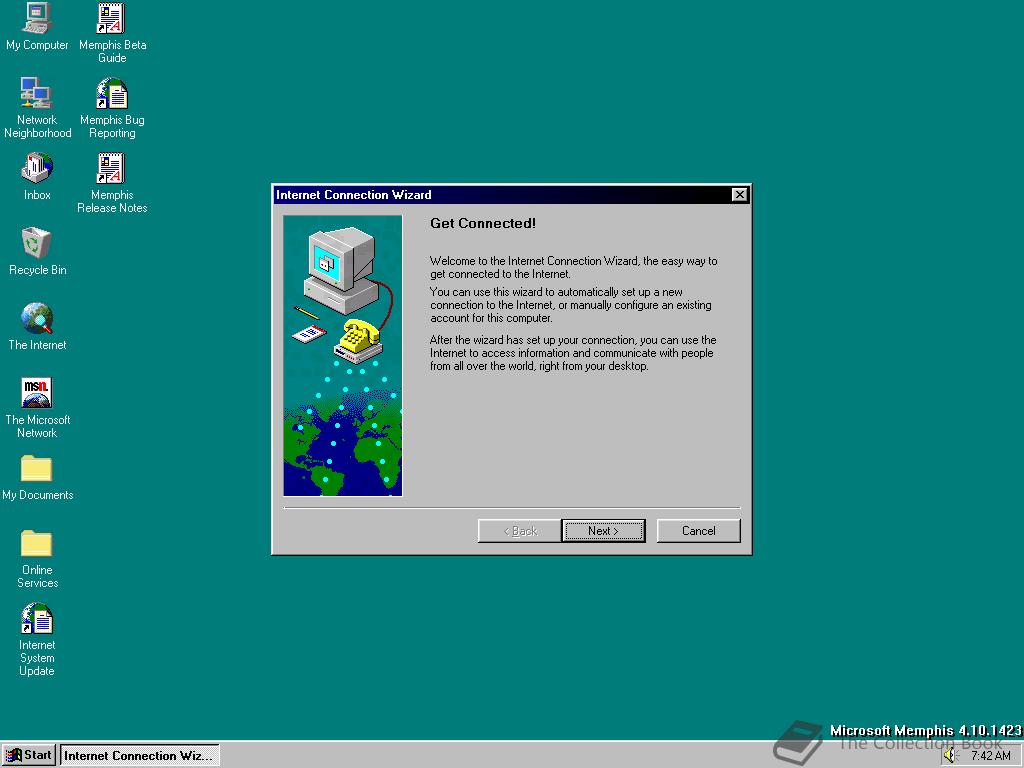
Task: Launch Memphis Bug Reporting
Action: tap(111, 93)
